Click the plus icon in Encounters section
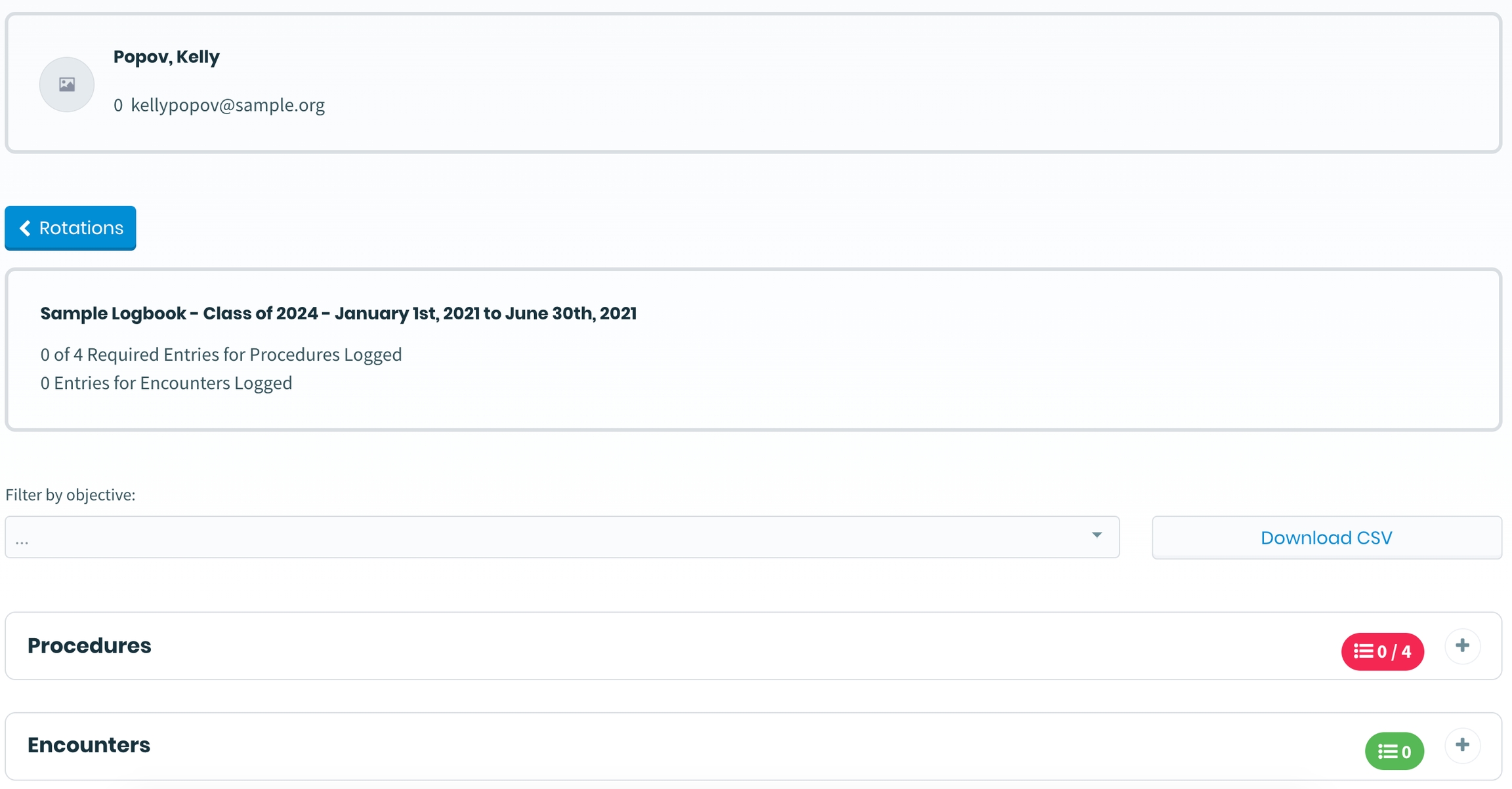The image size is (1512, 789). point(1462,745)
